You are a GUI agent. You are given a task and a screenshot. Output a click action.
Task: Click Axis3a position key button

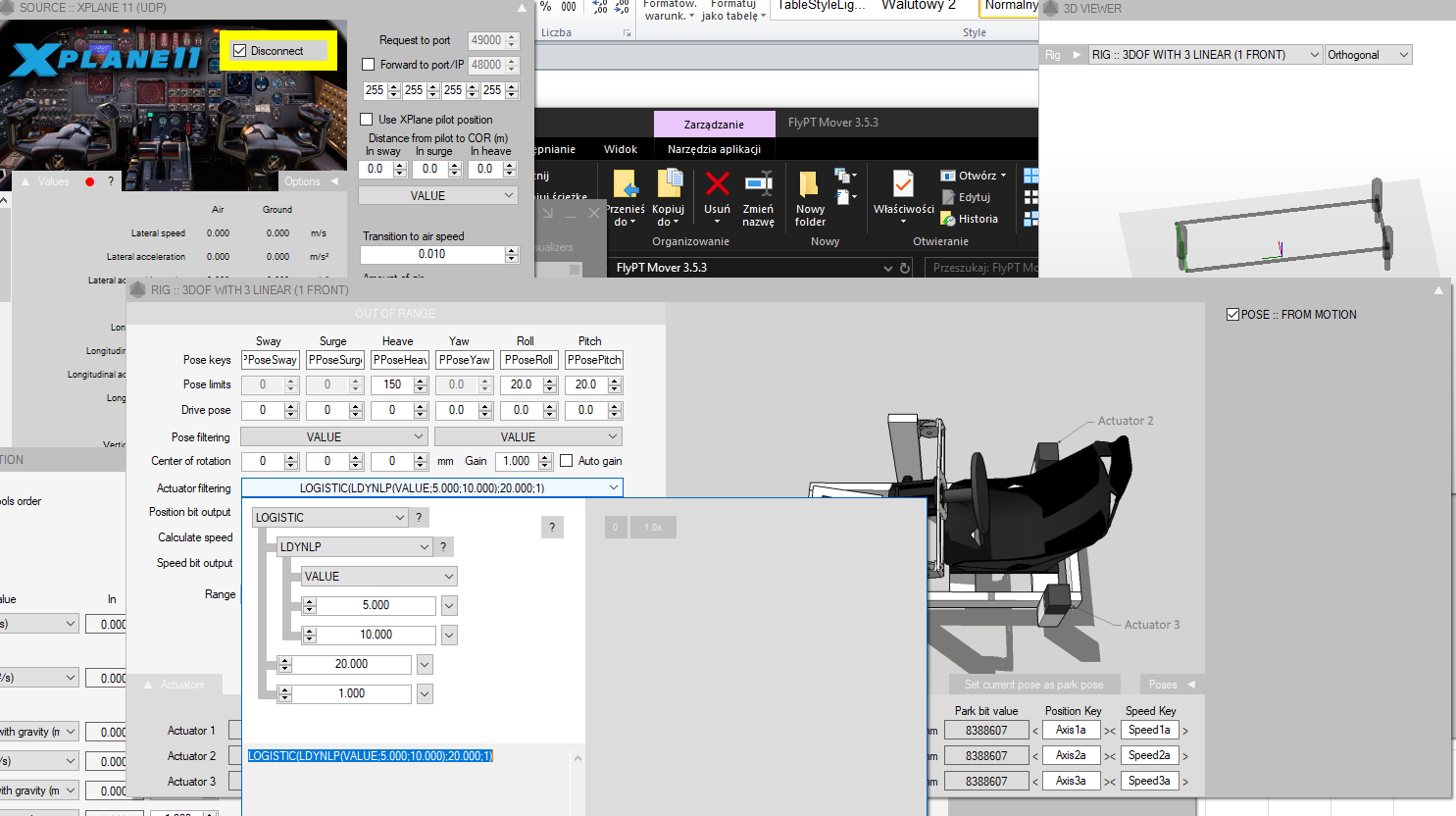[1071, 781]
